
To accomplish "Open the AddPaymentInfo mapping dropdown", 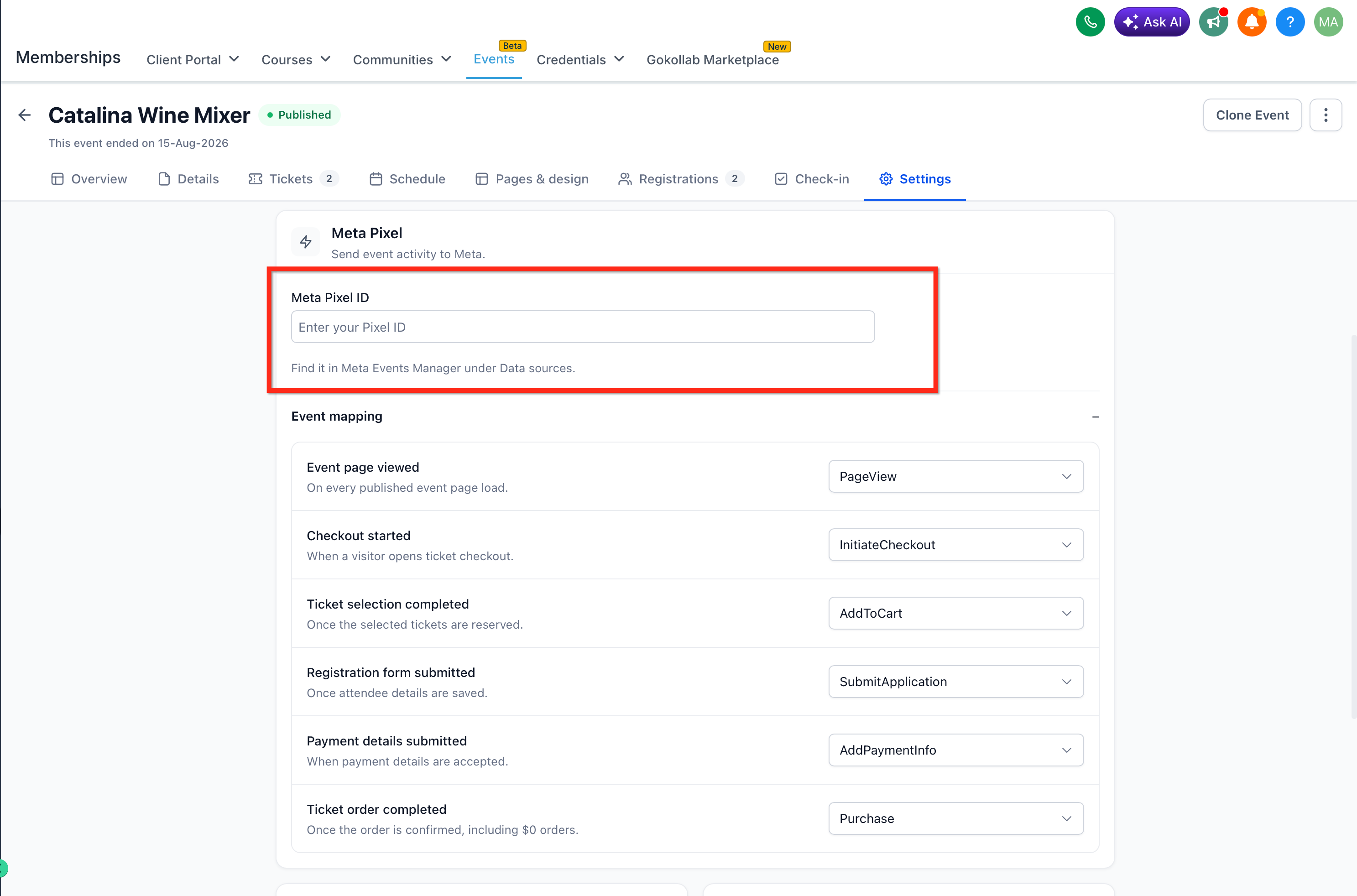I will [956, 750].
